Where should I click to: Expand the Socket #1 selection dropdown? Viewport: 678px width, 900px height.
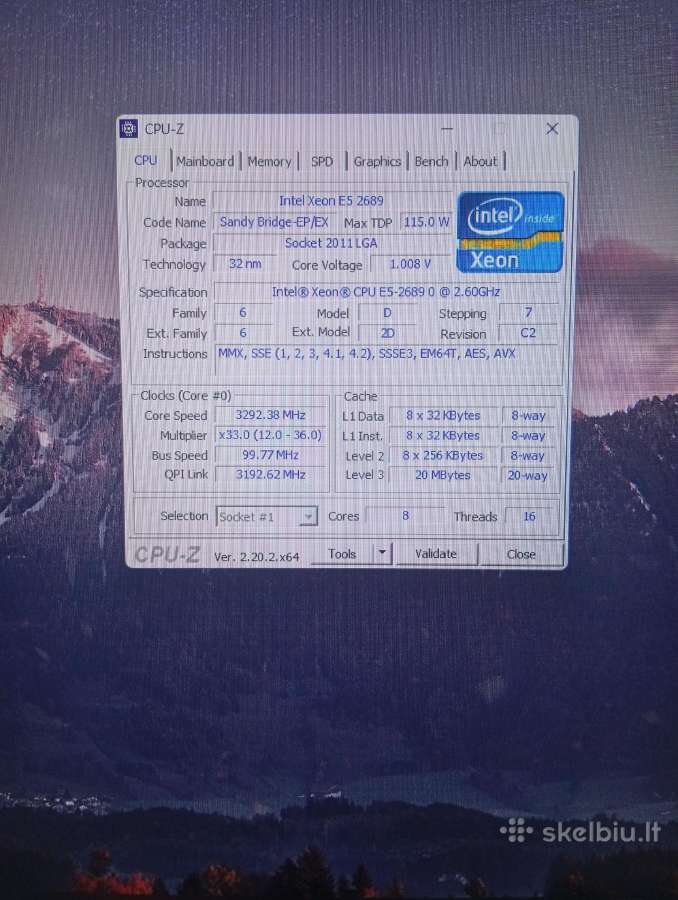(308, 517)
